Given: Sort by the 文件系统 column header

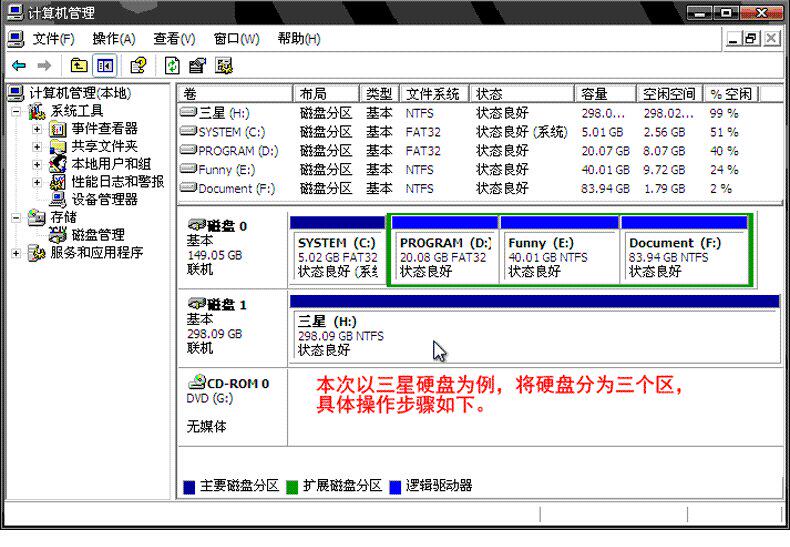Looking at the screenshot, I should click(434, 94).
